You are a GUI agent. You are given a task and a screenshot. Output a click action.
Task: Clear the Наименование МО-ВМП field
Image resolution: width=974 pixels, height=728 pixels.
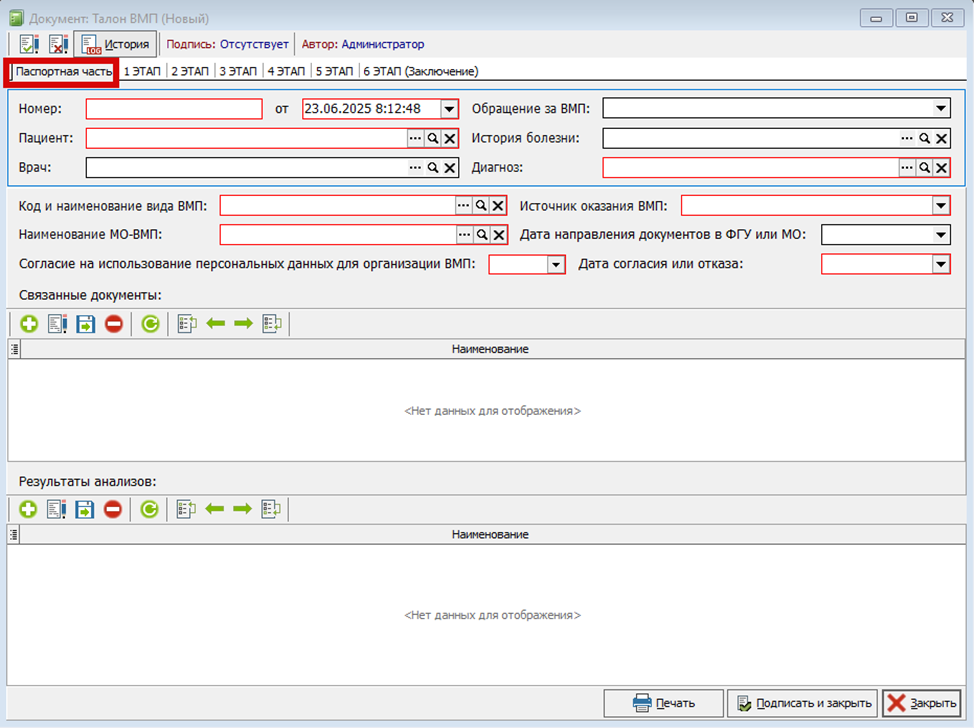coord(499,234)
